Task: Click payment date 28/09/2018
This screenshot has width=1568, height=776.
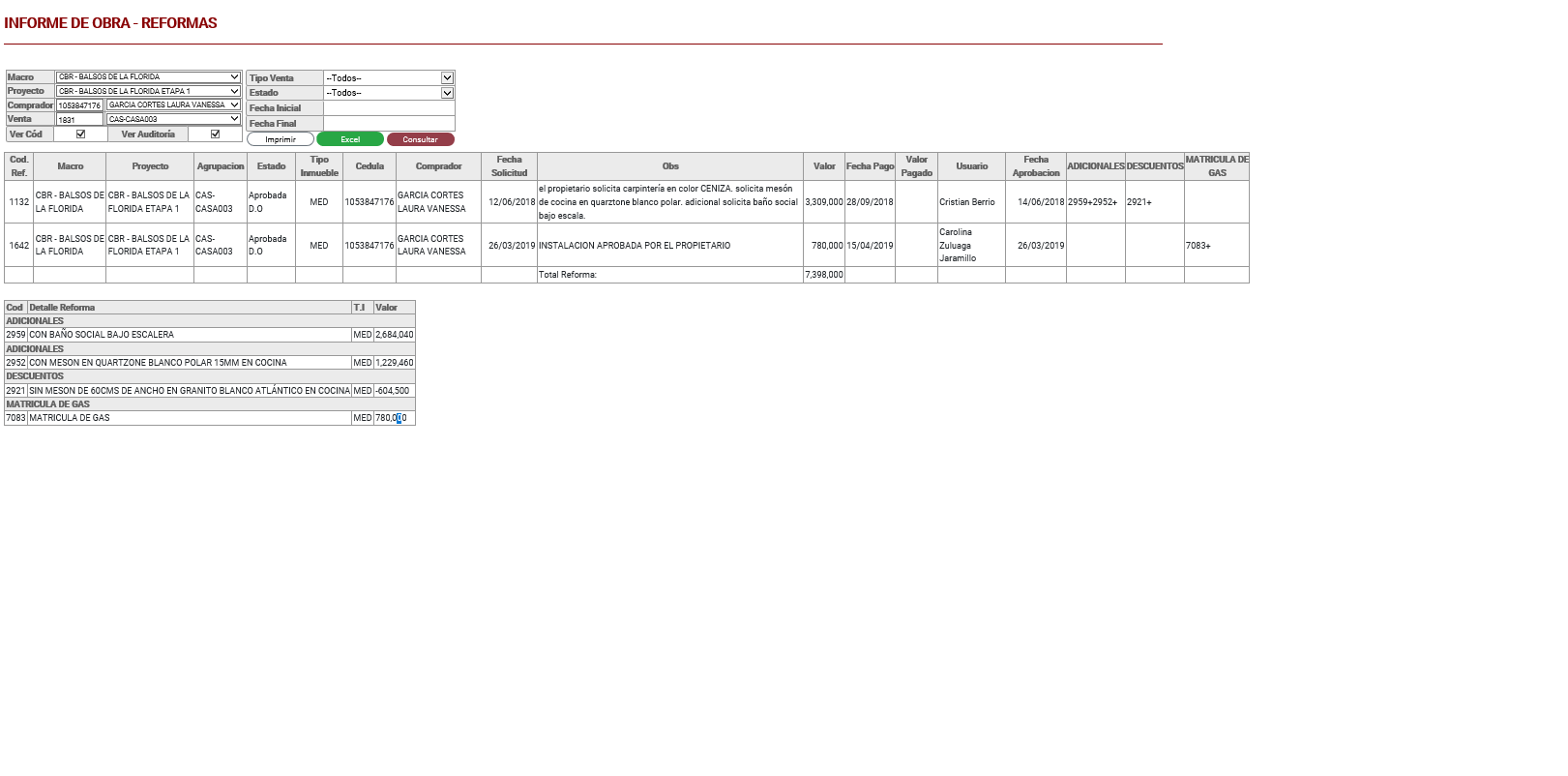Action: click(x=870, y=202)
